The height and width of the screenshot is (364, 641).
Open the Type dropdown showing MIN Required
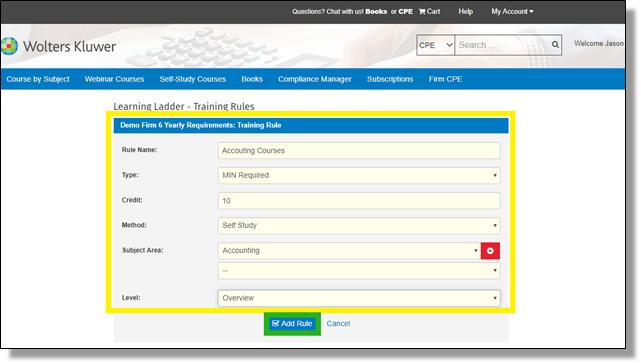(x=359, y=175)
